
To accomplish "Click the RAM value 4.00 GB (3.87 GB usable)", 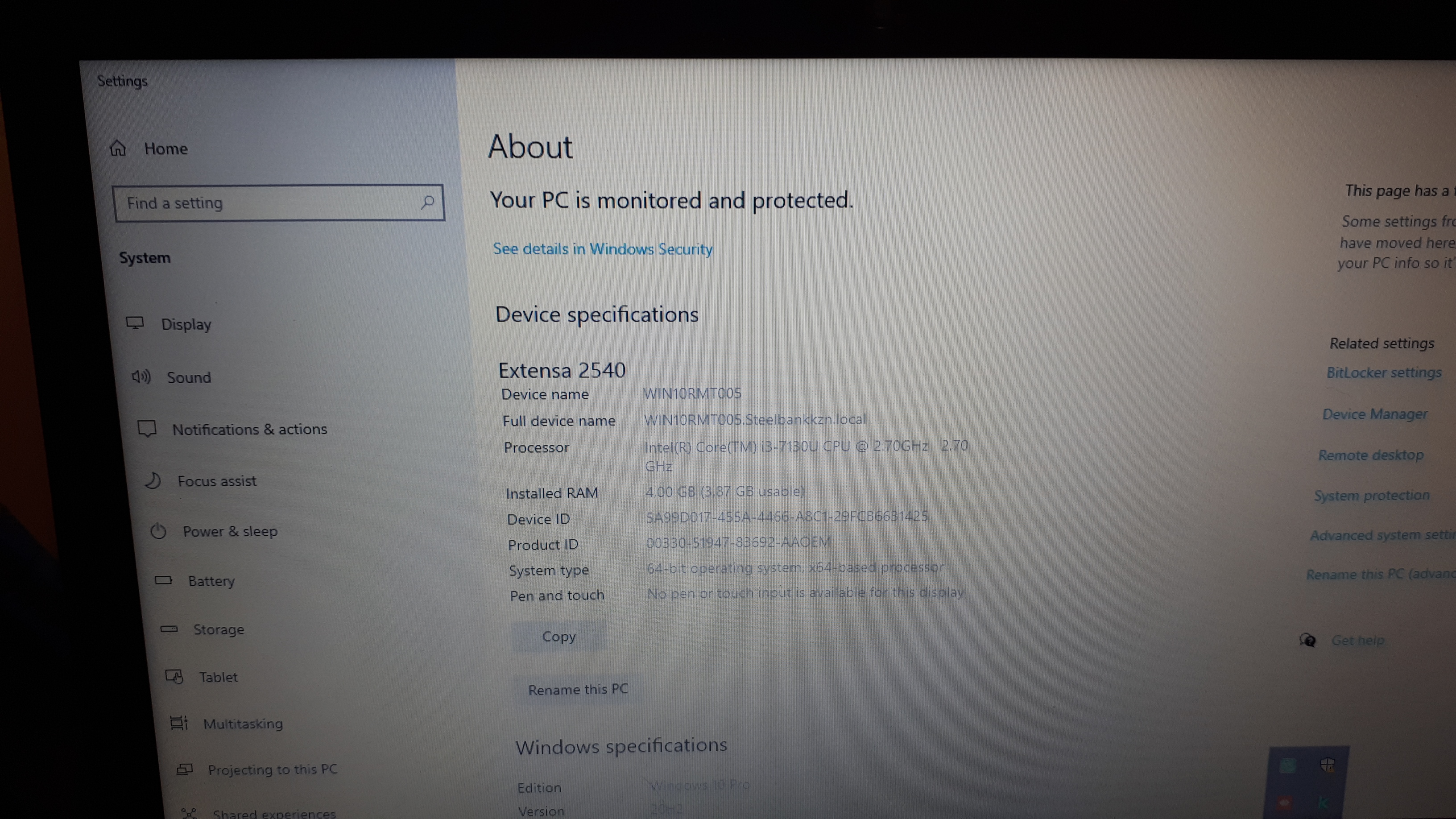I will click(x=724, y=491).
